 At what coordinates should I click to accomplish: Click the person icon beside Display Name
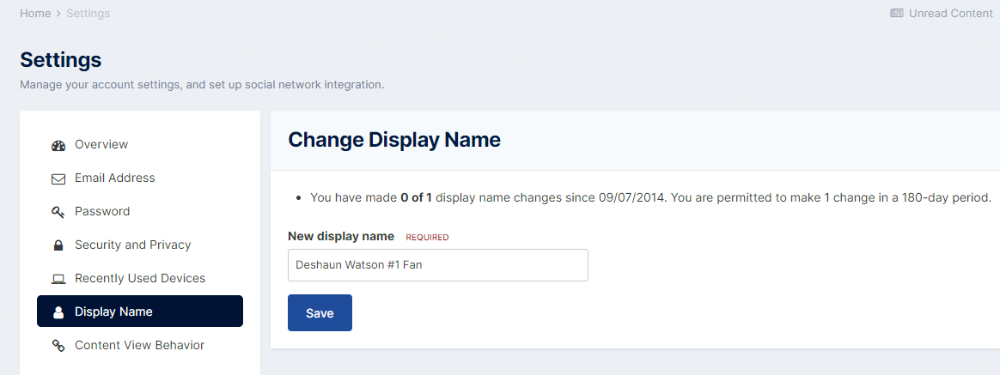(58, 312)
